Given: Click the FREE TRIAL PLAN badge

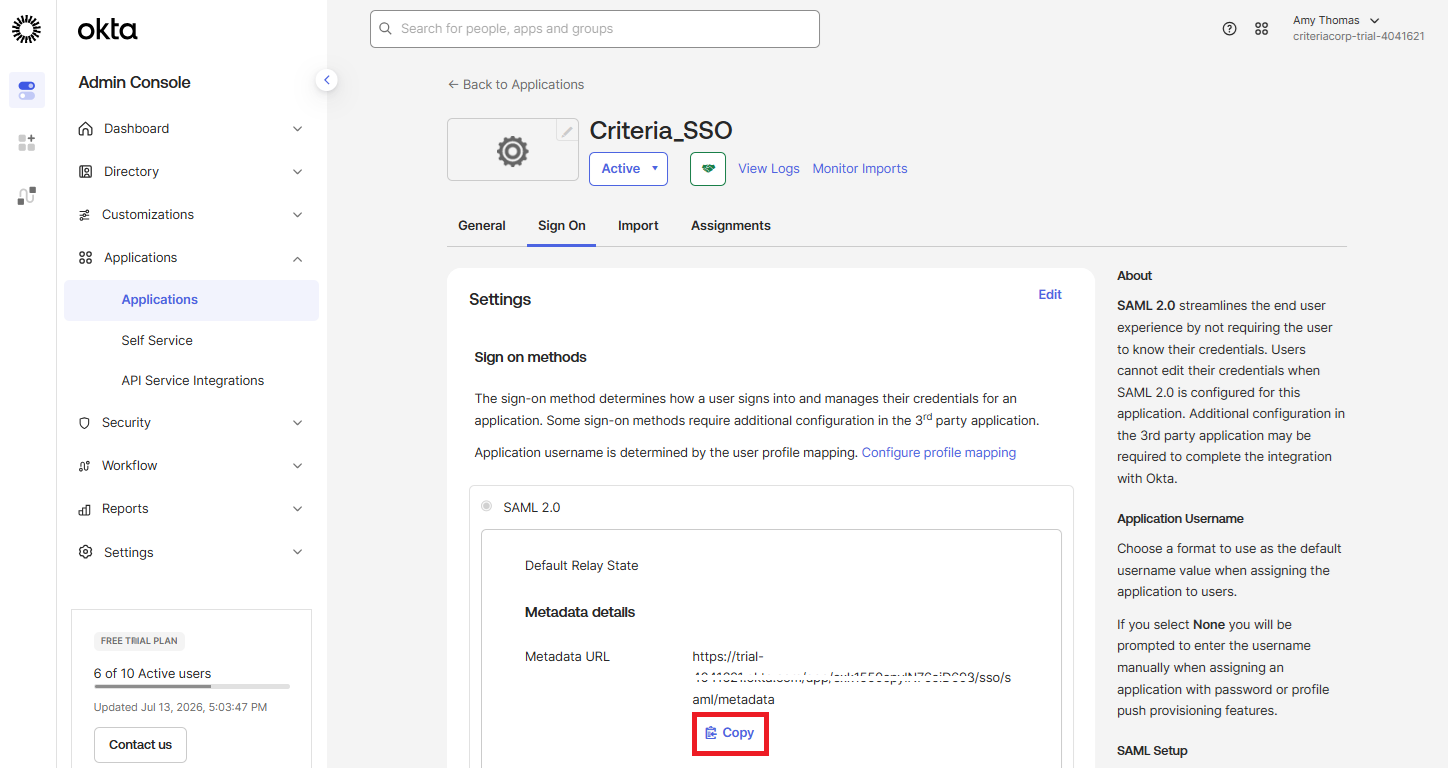Looking at the screenshot, I should pos(140,641).
